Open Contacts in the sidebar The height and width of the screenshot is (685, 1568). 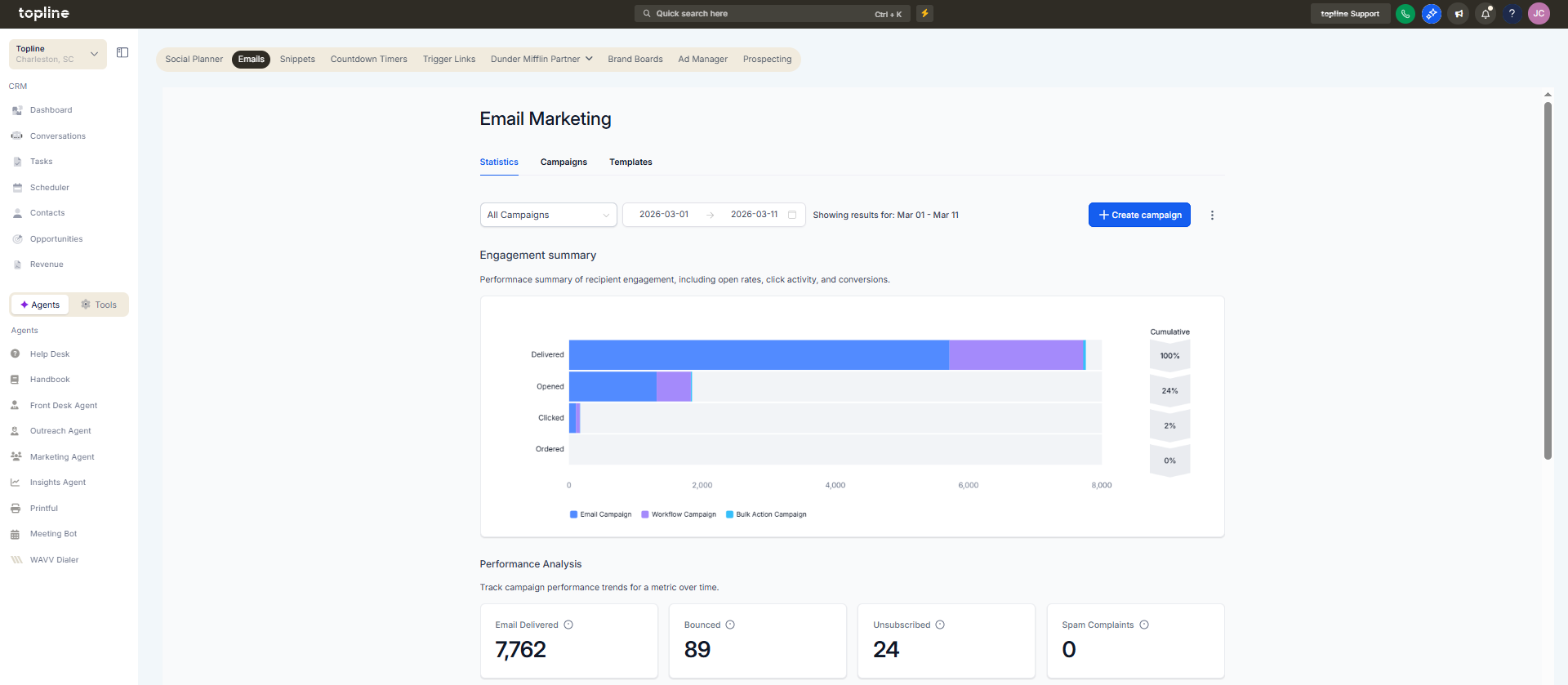pos(47,213)
